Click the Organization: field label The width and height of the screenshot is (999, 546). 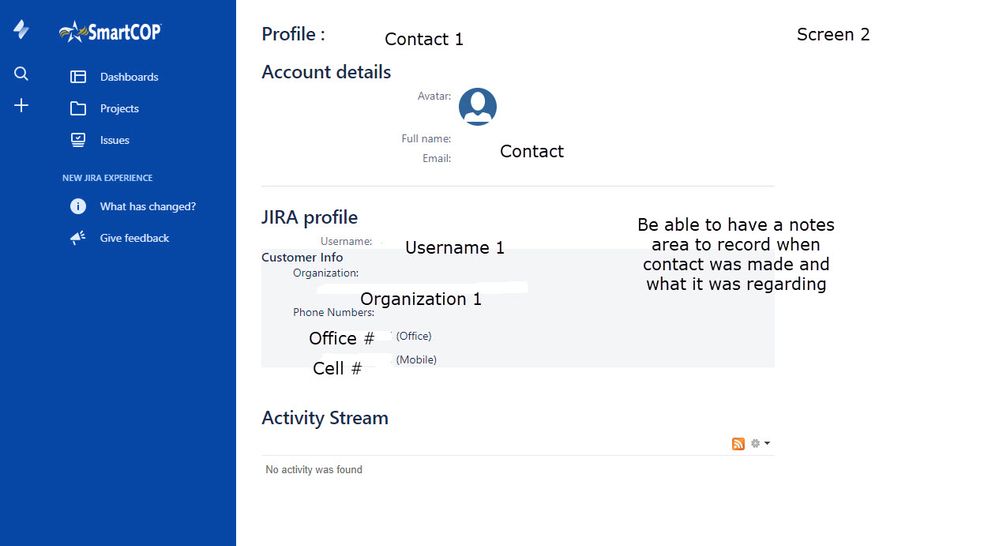tap(326, 273)
